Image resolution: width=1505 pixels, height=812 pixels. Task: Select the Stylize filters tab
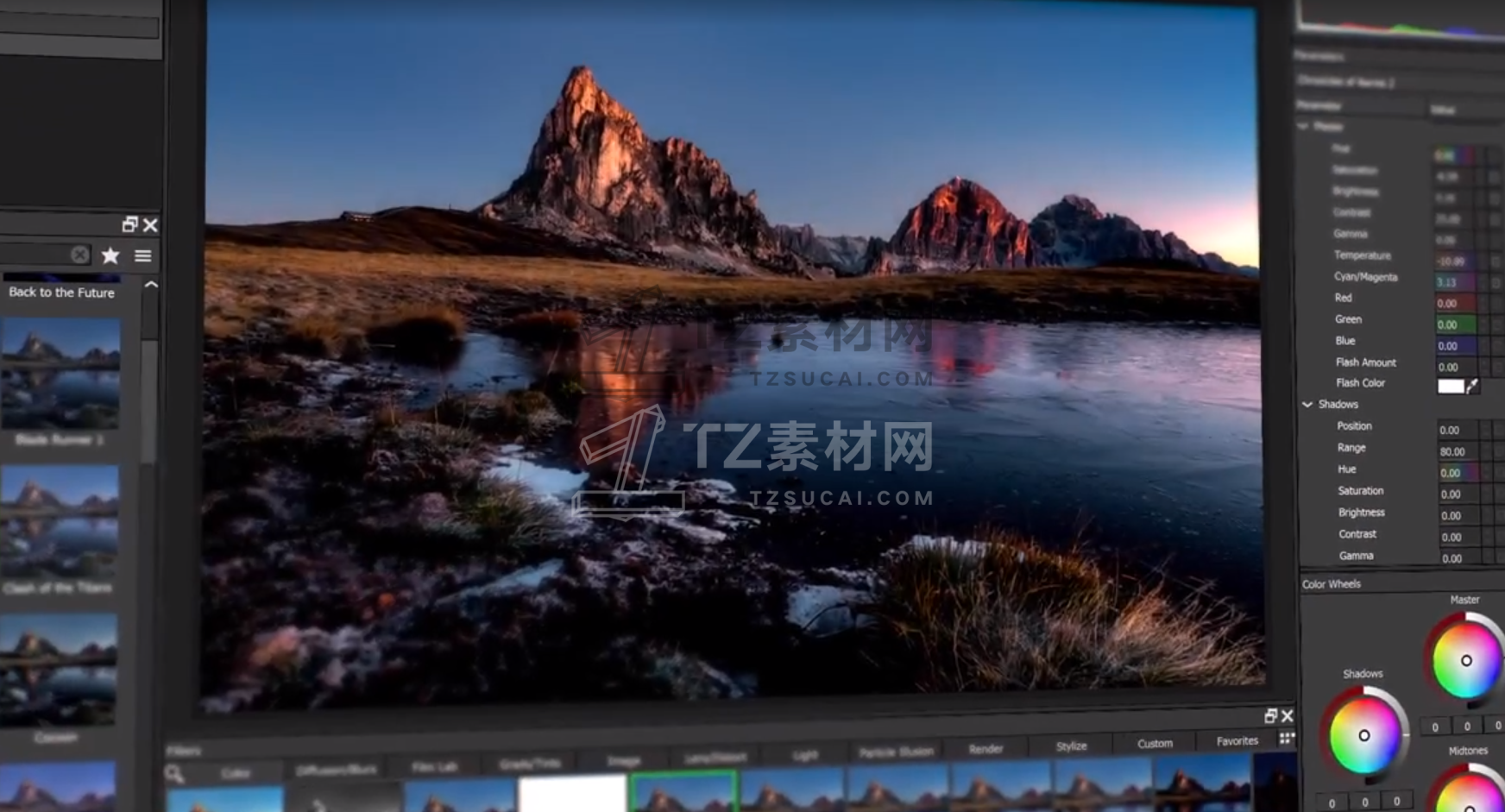click(x=1071, y=746)
